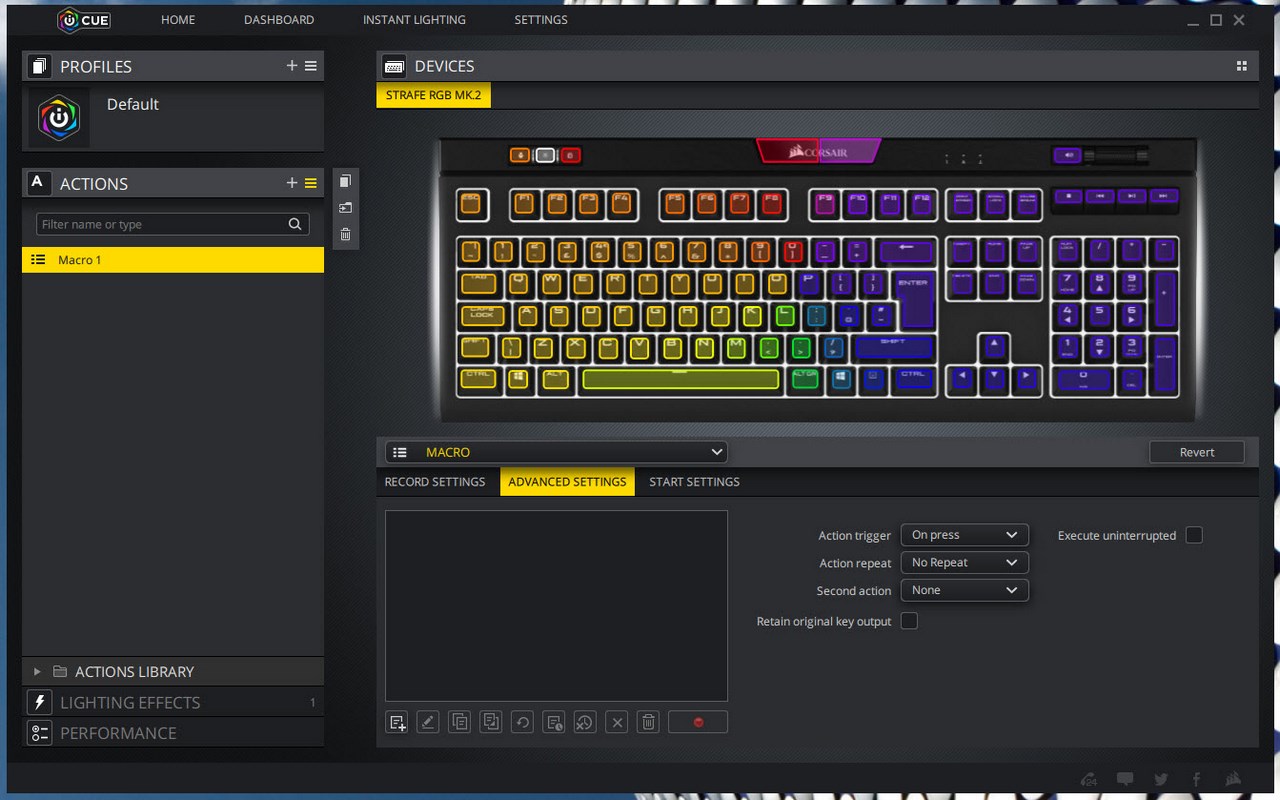Go to the HOME menu
This screenshot has height=800, width=1280.
pyautogui.click(x=178, y=20)
